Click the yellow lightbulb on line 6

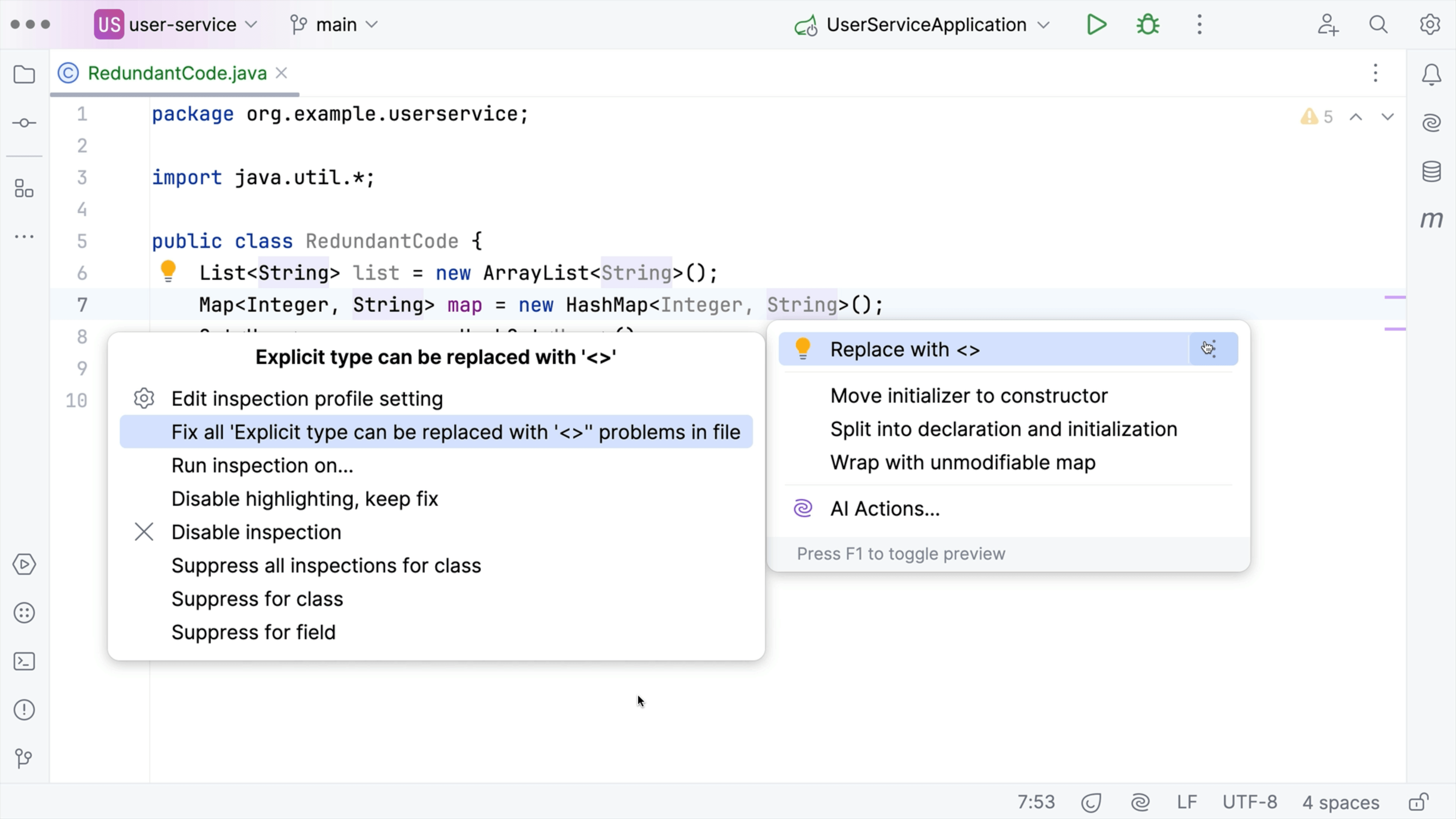(x=168, y=271)
